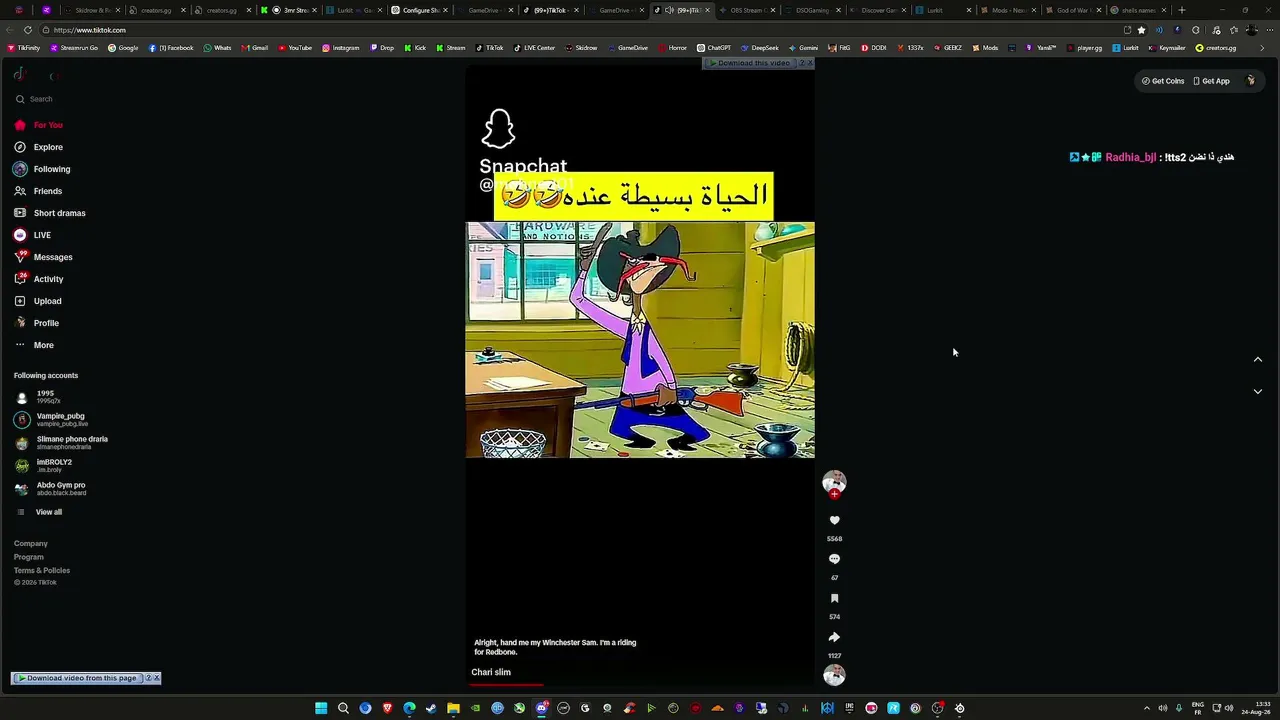Open Chari slim creator profile
The width and height of the screenshot is (1280, 720).
(491, 672)
